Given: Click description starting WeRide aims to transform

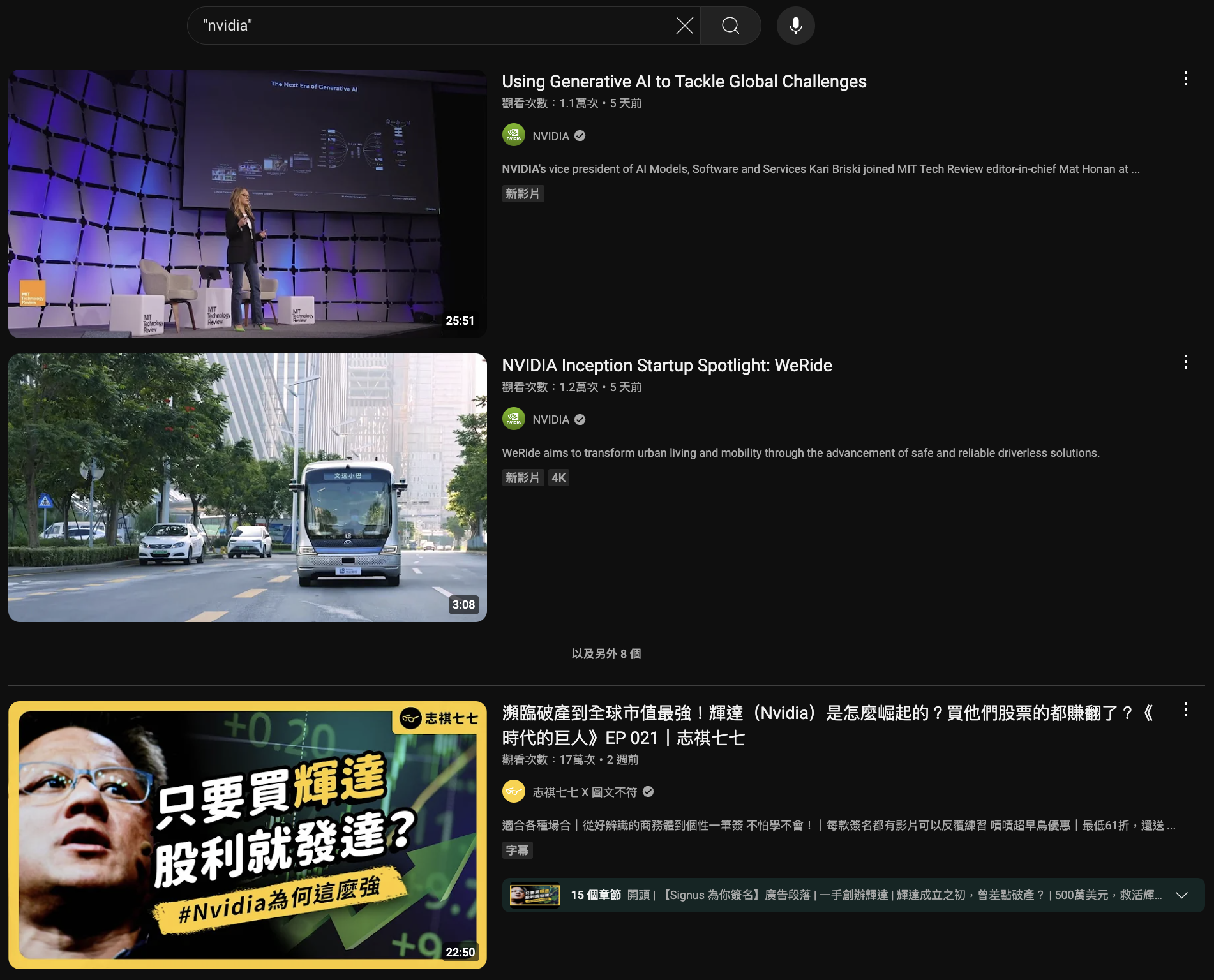Looking at the screenshot, I should (x=800, y=453).
